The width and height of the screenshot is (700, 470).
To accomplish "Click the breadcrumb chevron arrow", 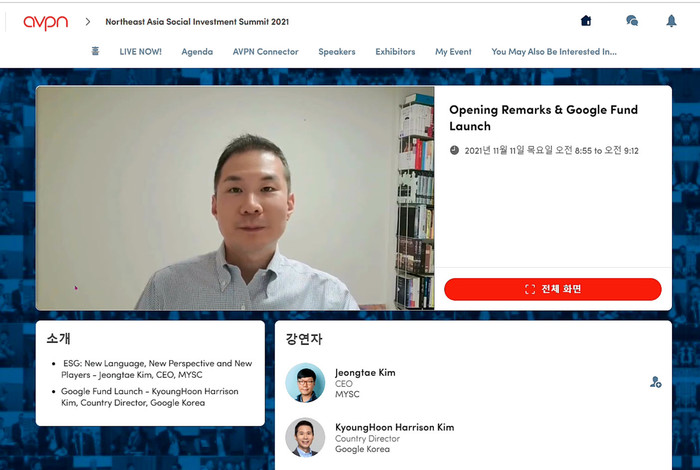I will tap(88, 21).
